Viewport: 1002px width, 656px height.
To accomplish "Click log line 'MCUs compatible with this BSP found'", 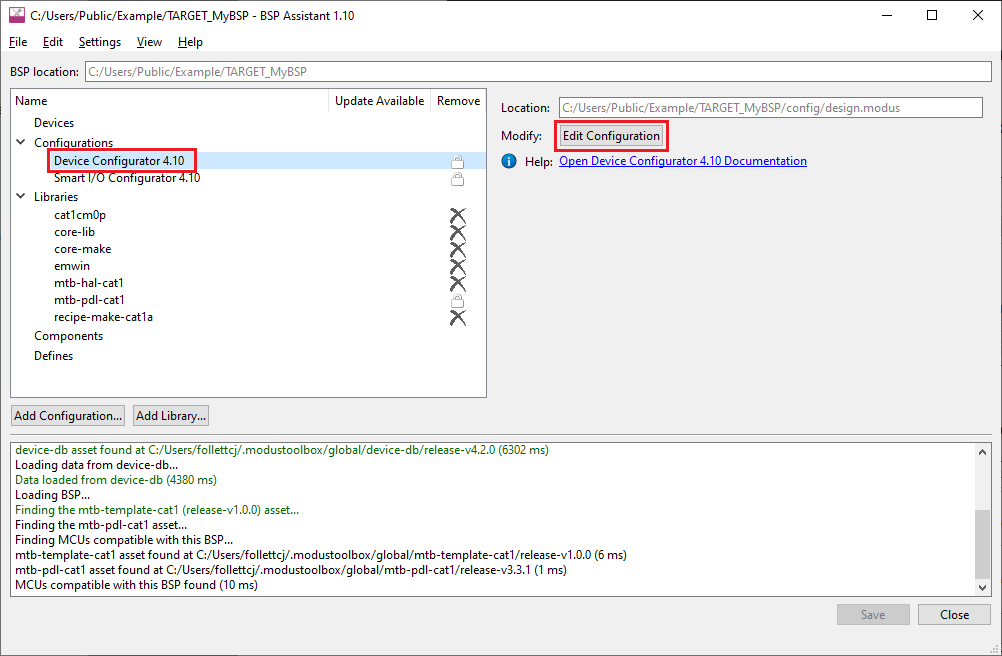I will [136, 585].
